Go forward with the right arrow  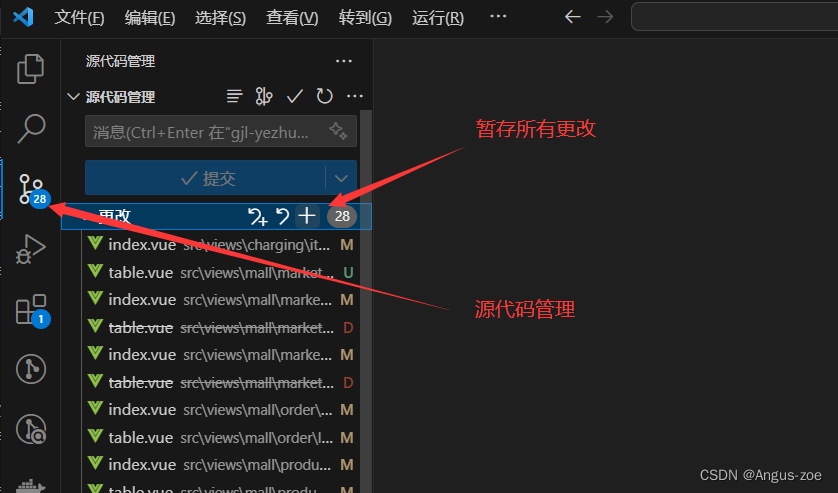click(x=605, y=17)
